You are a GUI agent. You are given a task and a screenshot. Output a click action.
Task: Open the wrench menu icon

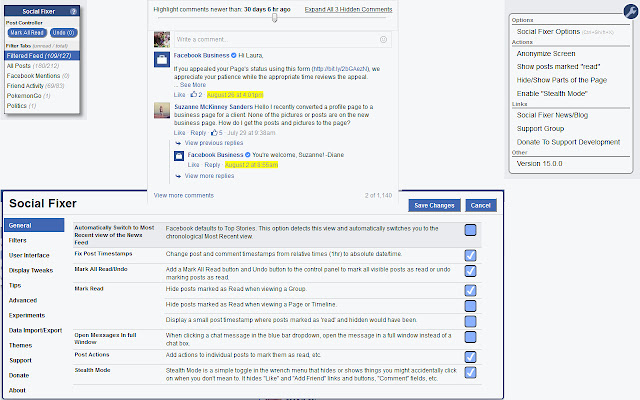click(631, 11)
